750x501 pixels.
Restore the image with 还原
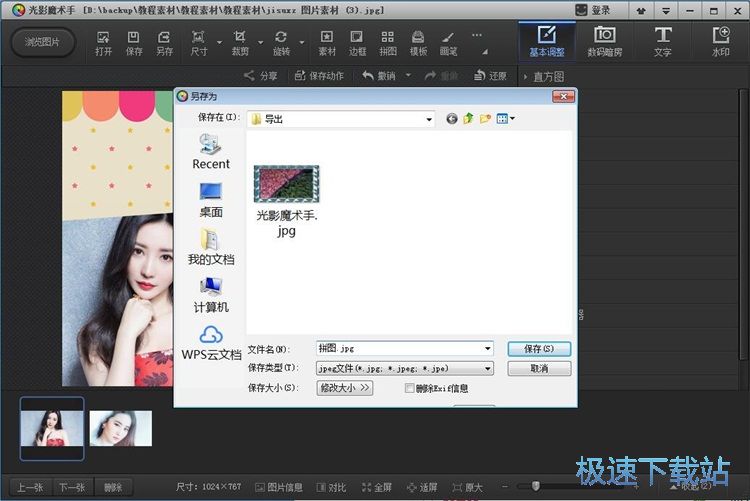pyautogui.click(x=490, y=76)
